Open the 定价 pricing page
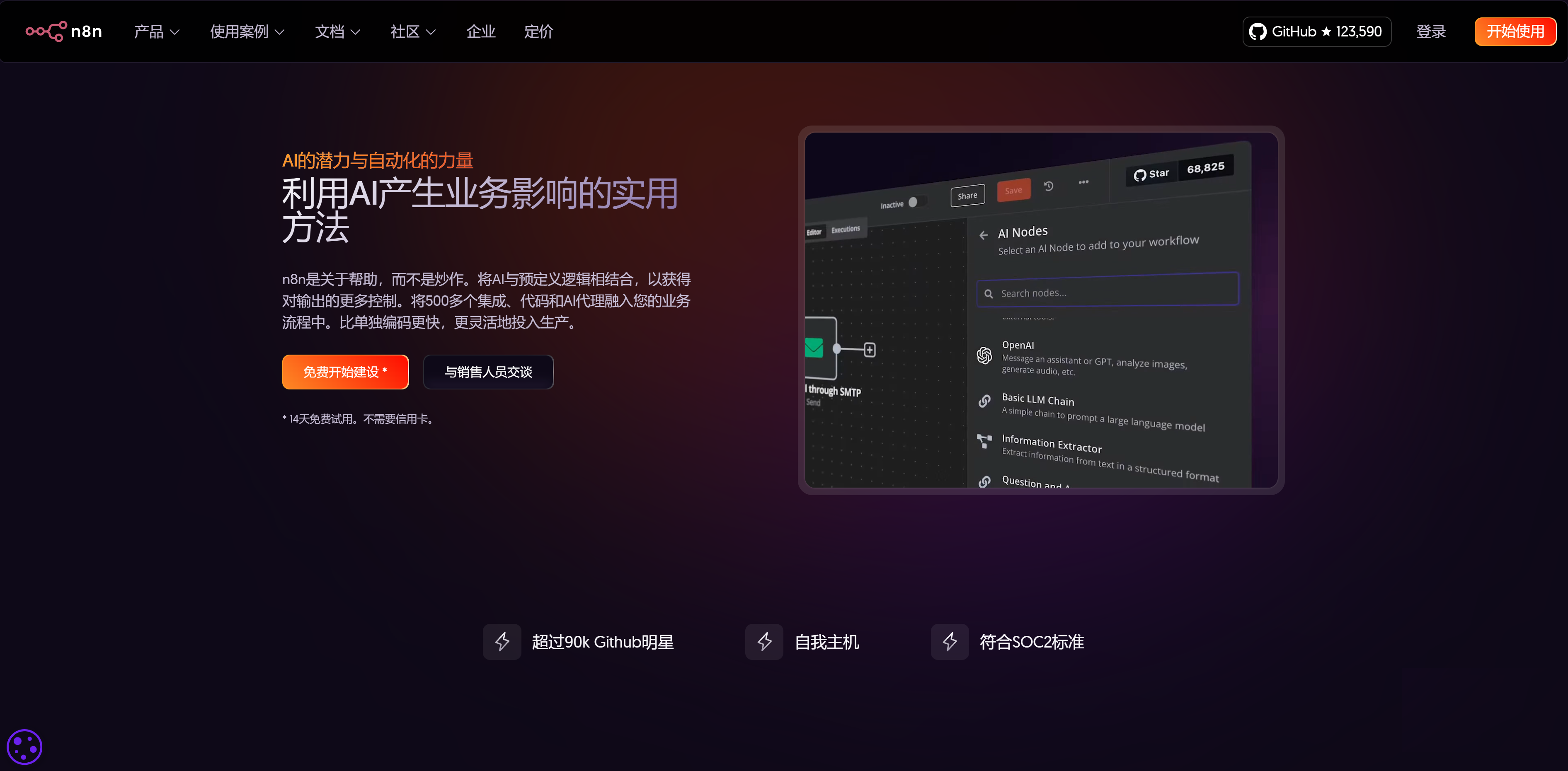1568x771 pixels. click(539, 31)
